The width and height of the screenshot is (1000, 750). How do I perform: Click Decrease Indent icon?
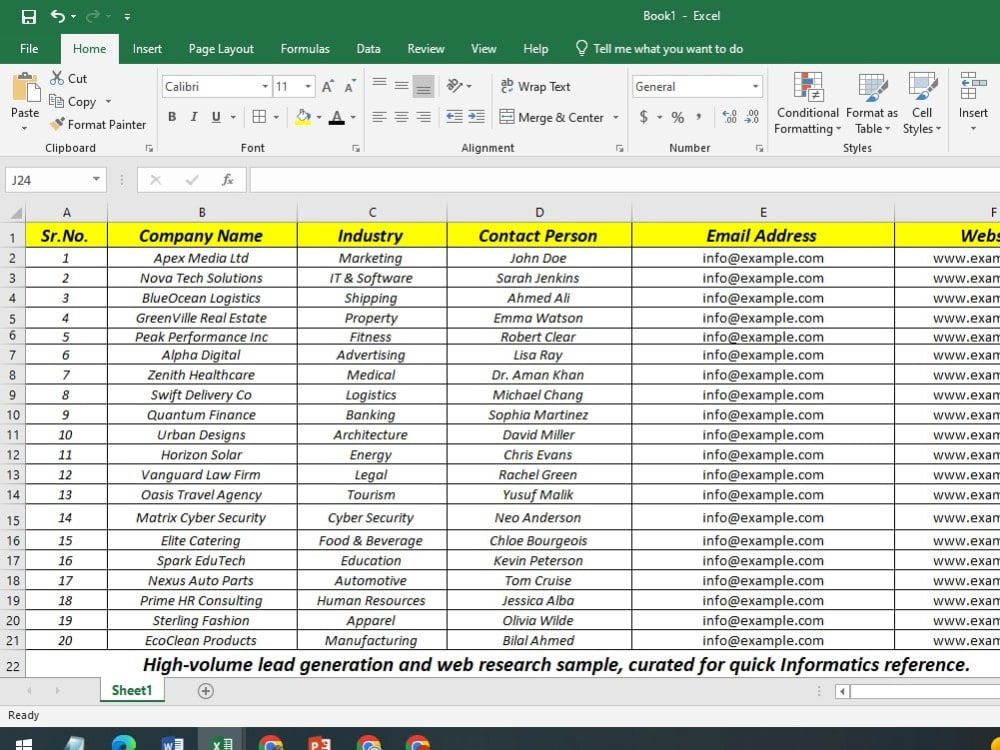[x=454, y=117]
